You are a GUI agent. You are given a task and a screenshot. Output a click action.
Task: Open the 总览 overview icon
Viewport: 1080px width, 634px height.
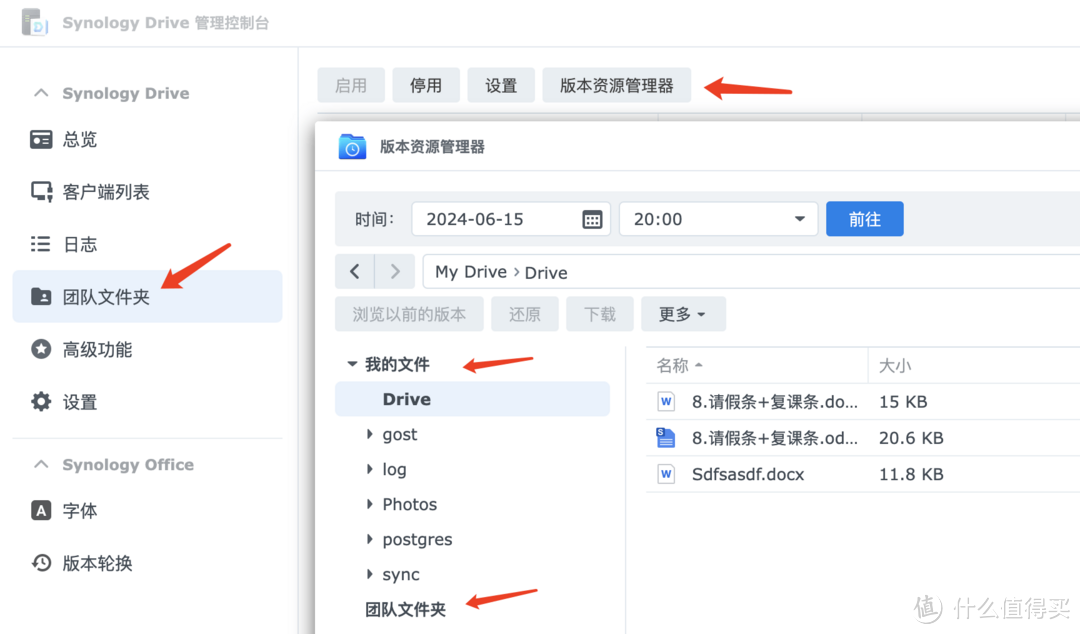[41, 139]
